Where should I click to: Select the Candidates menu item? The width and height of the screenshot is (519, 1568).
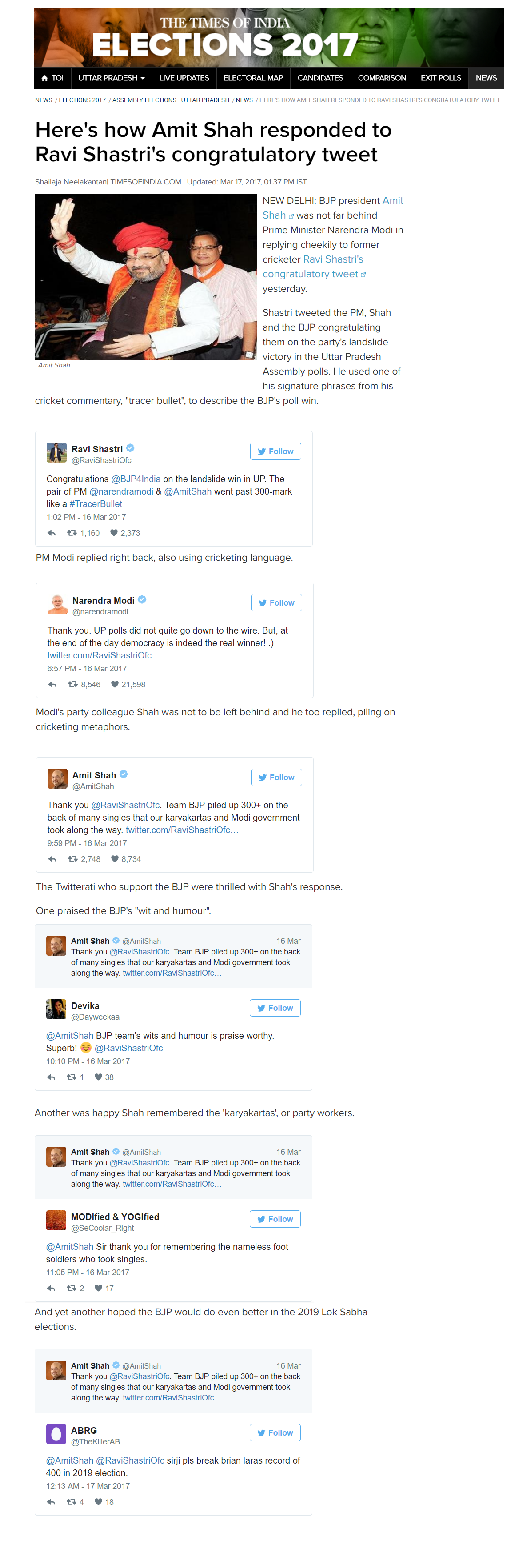320,79
